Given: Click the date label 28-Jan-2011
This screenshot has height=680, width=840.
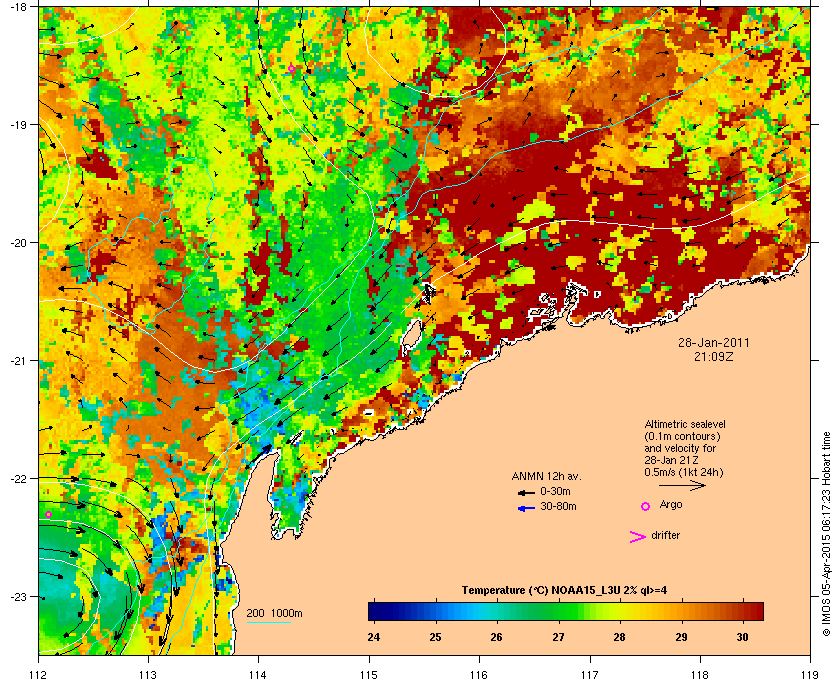Looking at the screenshot, I should pyautogui.click(x=714, y=343).
